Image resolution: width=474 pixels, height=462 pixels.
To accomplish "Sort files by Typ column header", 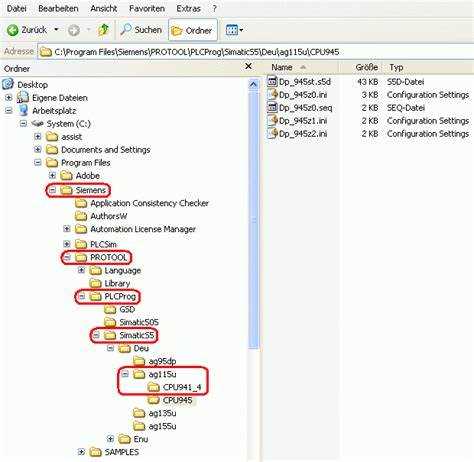I will point(396,67).
